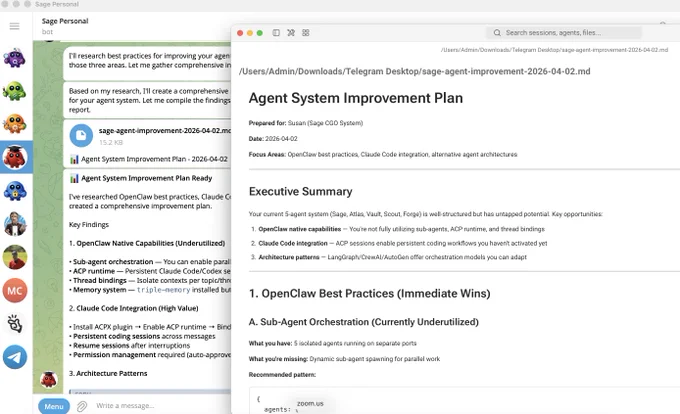Open the blue monster bot chat avatar
This screenshot has width=680, height=414.
(15, 191)
